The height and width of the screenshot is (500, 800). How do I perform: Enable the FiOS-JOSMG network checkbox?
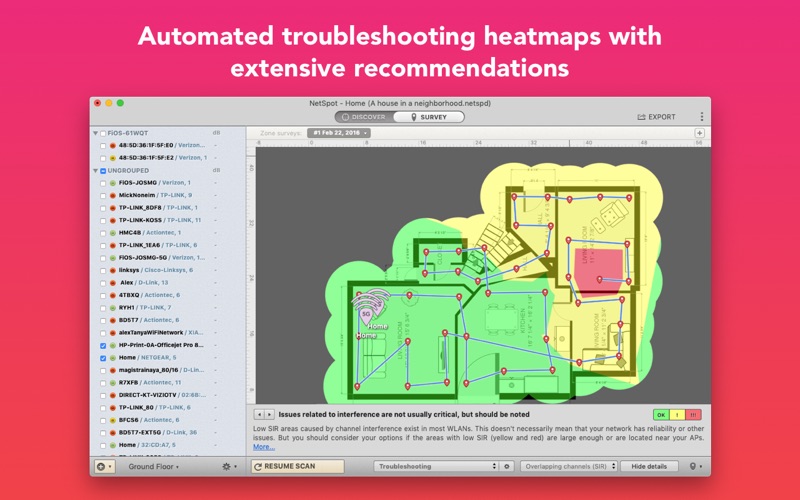pyautogui.click(x=104, y=183)
